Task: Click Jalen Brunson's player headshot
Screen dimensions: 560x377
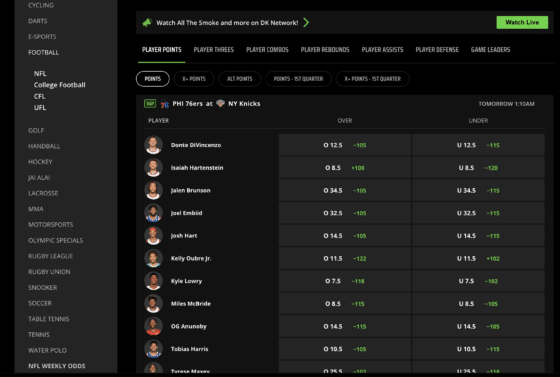Action: click(x=154, y=190)
